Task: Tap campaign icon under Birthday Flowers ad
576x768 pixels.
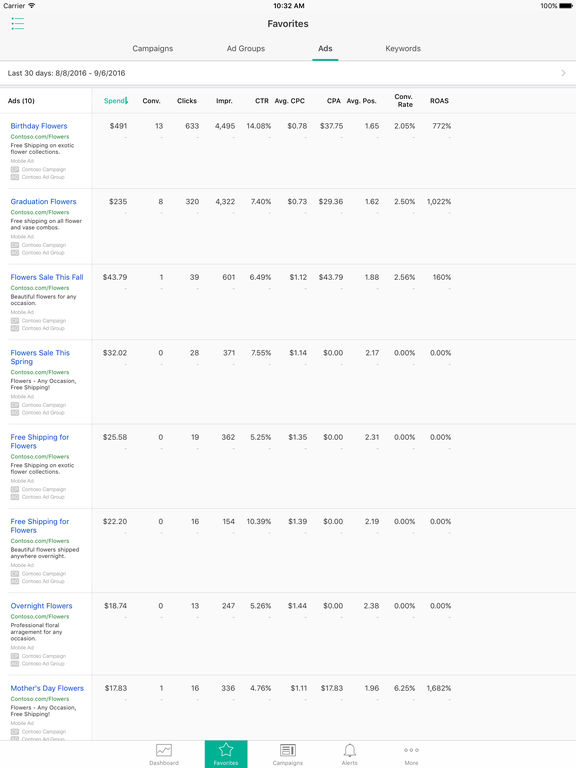Action: [x=15, y=169]
